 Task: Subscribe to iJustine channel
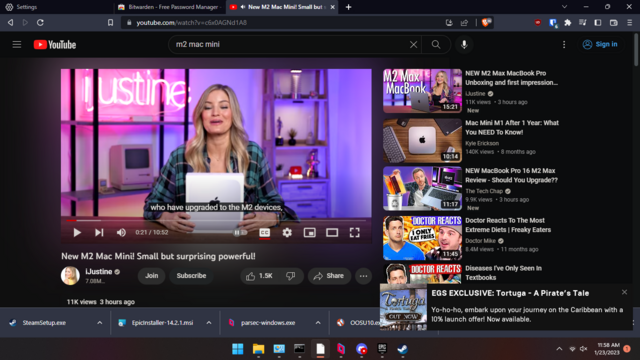point(191,276)
